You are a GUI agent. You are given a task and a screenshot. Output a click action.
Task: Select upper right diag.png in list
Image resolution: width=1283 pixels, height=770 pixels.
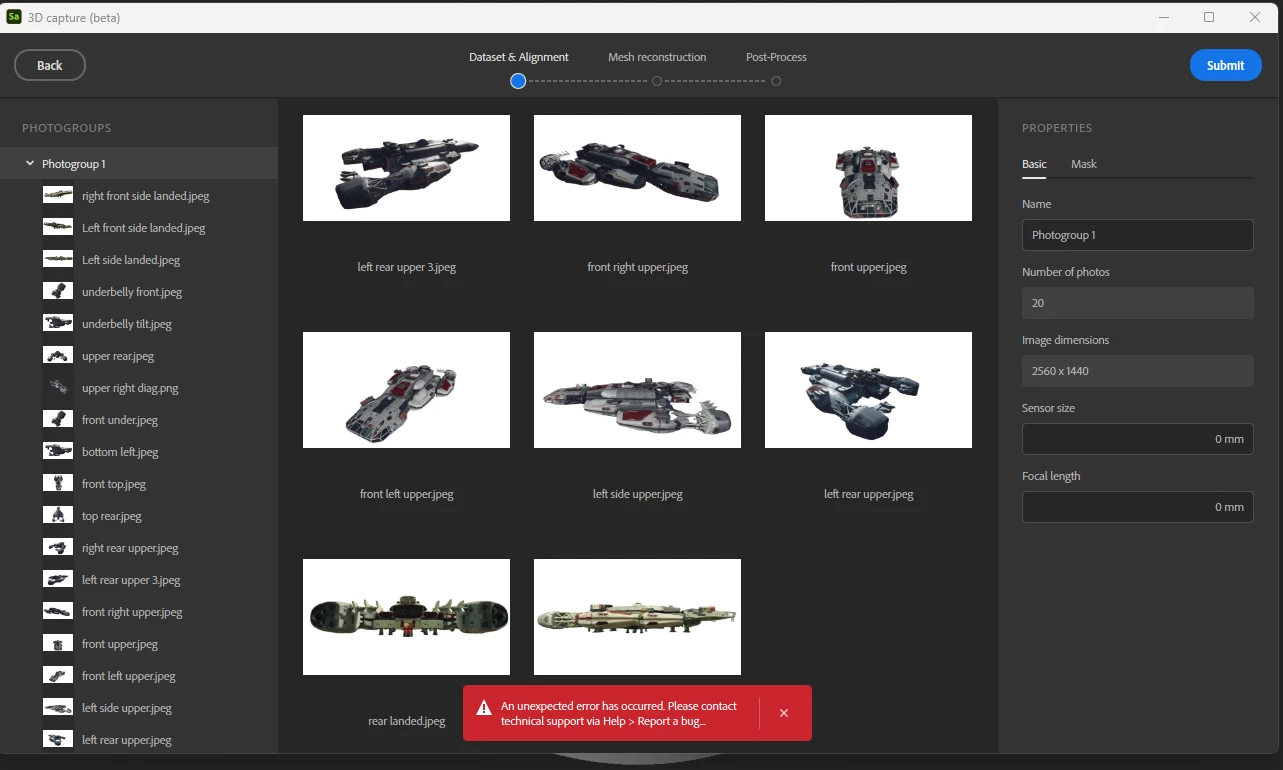pyautogui.click(x=139, y=388)
